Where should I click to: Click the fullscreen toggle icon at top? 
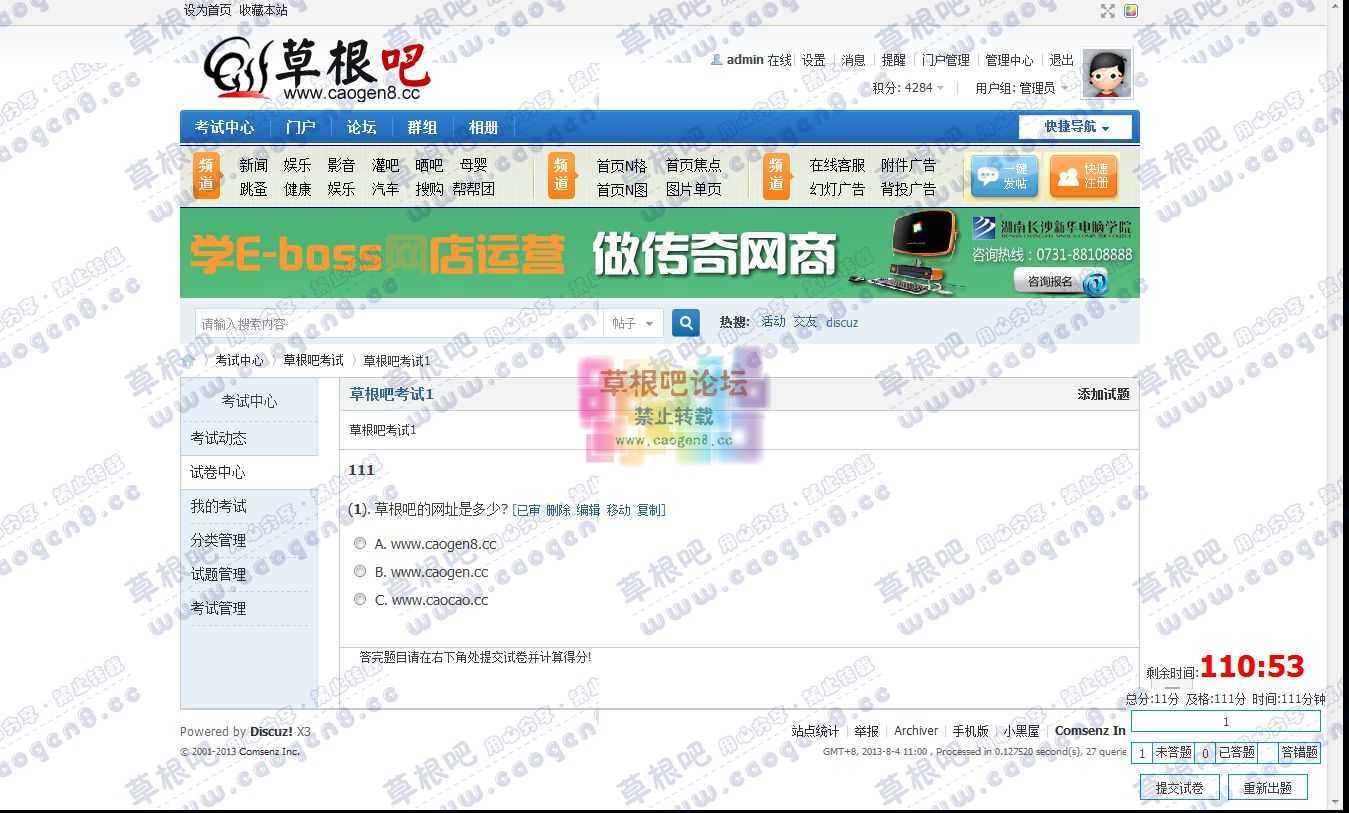(1107, 11)
